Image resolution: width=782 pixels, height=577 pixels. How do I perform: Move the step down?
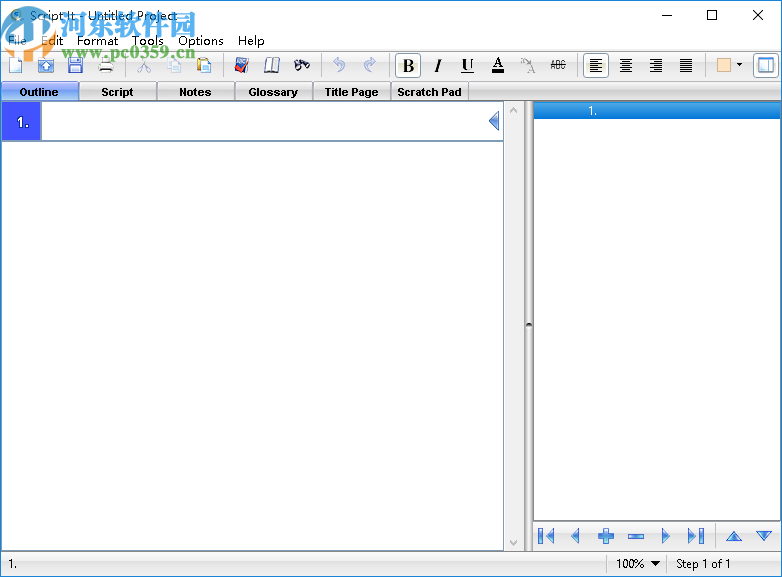[764, 536]
